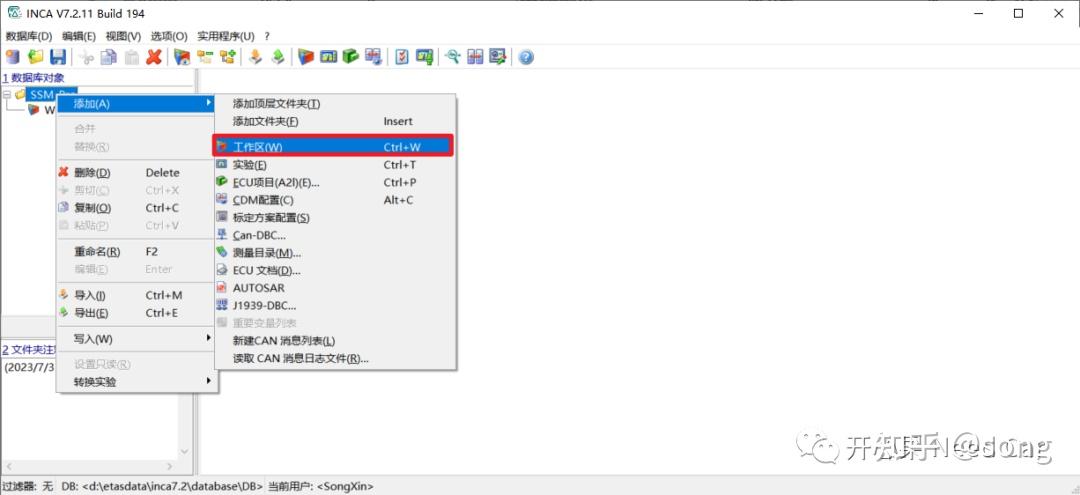
Task: Click the 过滤器: 无 status entry
Action: point(28,486)
